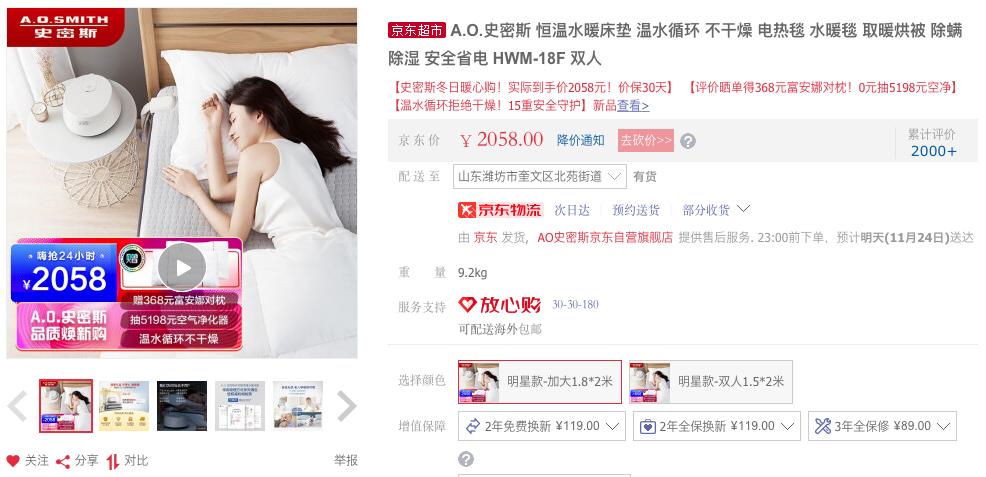This screenshot has width=986, height=477.
Task: Click the 去砍价>> bargain button
Action: pos(646,140)
